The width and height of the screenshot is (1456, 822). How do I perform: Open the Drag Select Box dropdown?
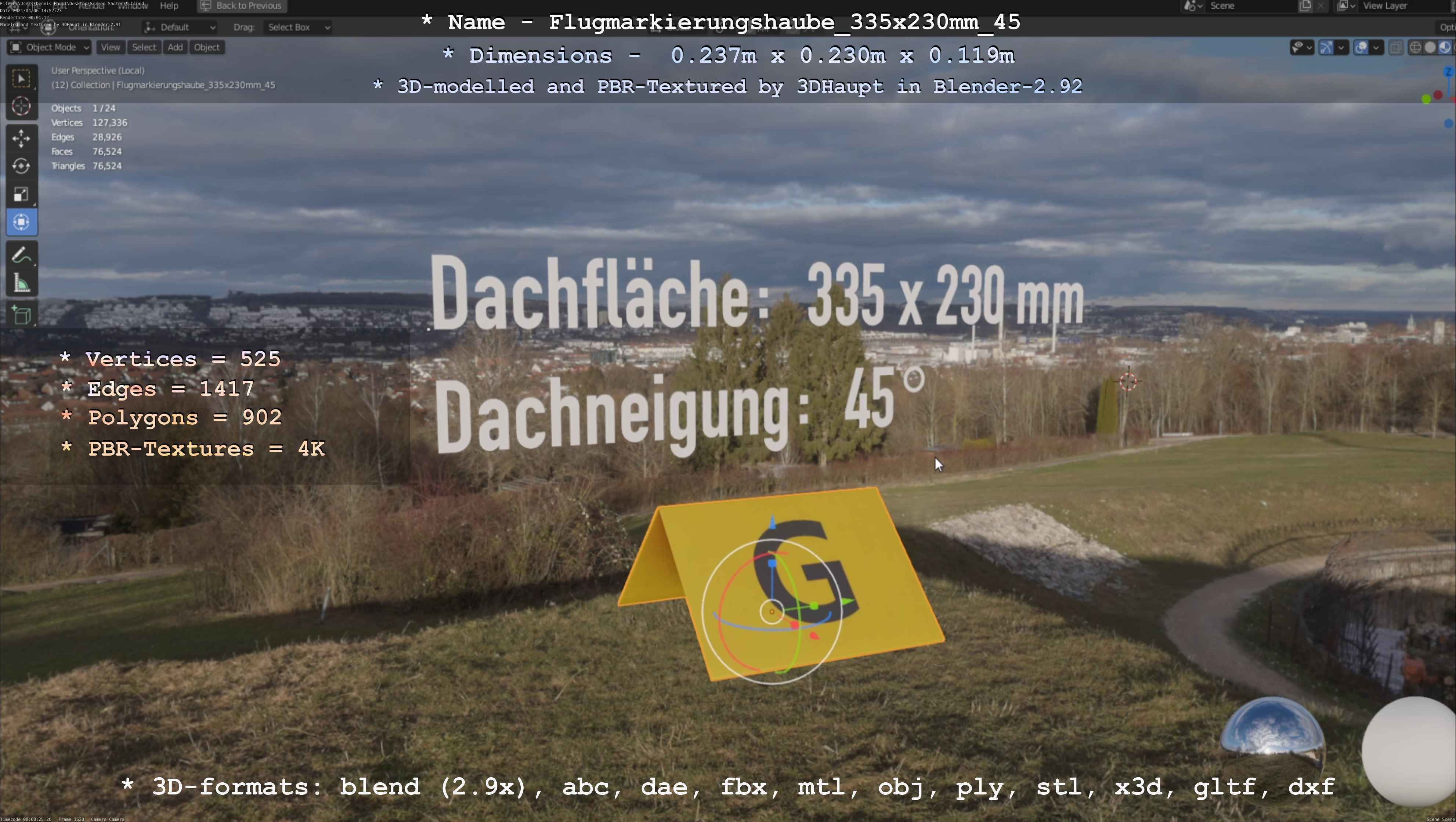pos(297,27)
